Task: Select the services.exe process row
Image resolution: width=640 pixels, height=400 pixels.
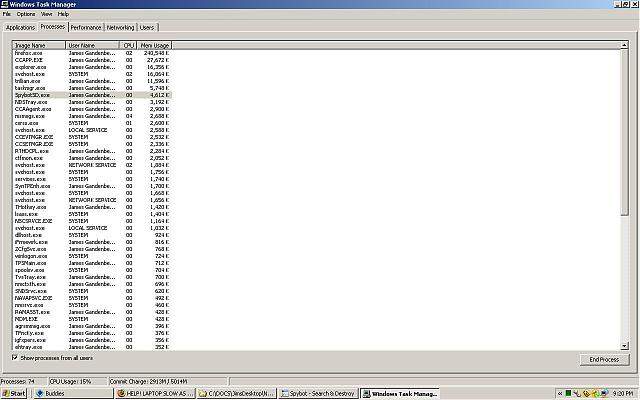Action: pos(92,179)
